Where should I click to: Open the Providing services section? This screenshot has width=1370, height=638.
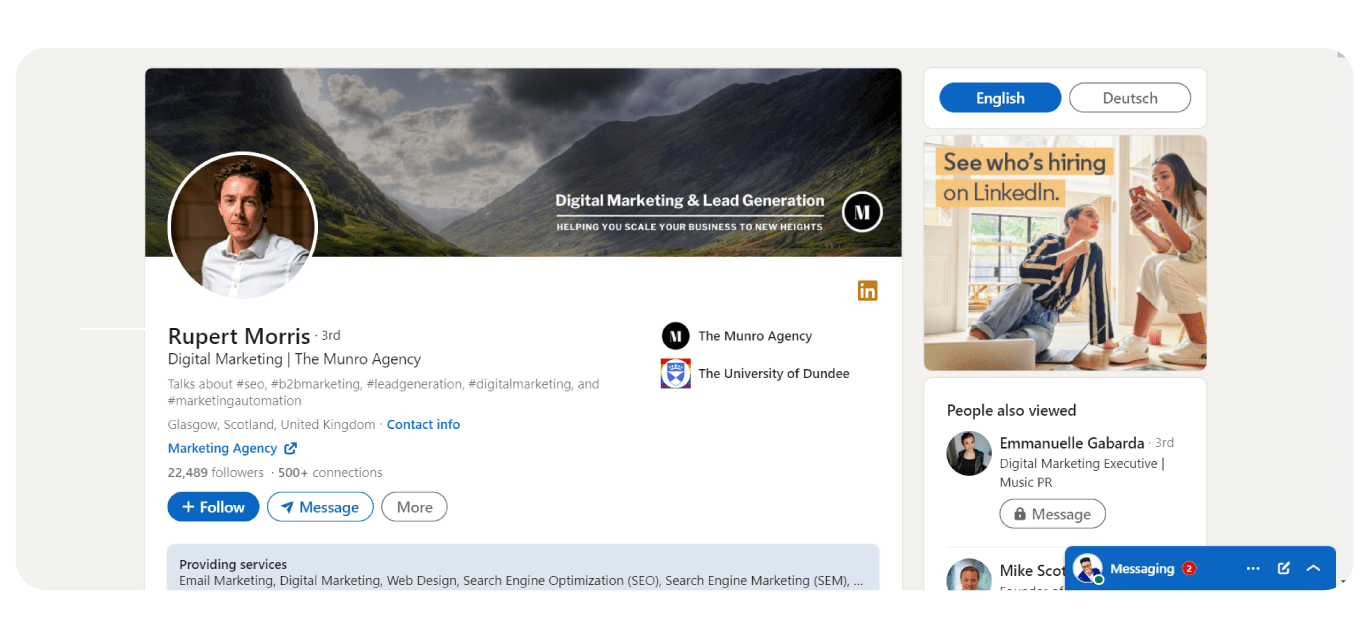523,567
